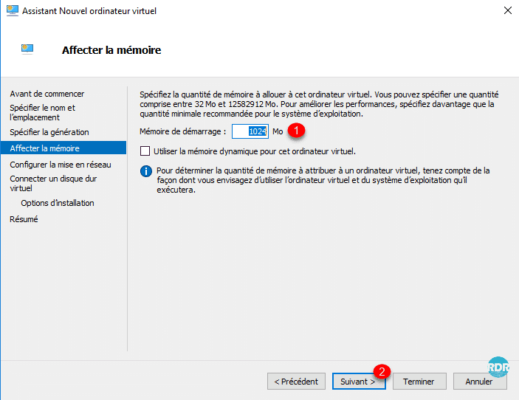The image size is (519, 400).
Task: Click the info text starting Pour déterminer
Action: (x=323, y=180)
